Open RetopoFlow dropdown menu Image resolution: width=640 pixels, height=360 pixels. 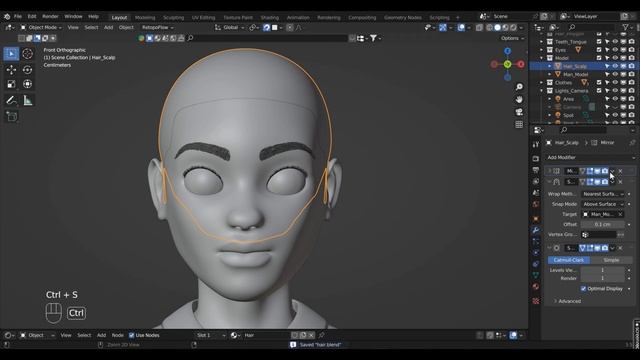(x=158, y=27)
